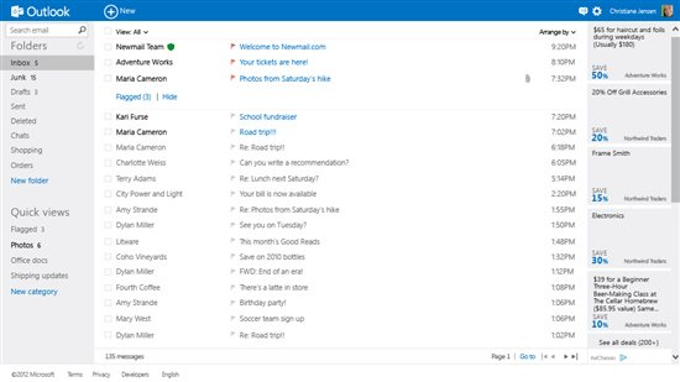Open the View: All dropdown
The height and width of the screenshot is (382, 680).
[132, 32]
